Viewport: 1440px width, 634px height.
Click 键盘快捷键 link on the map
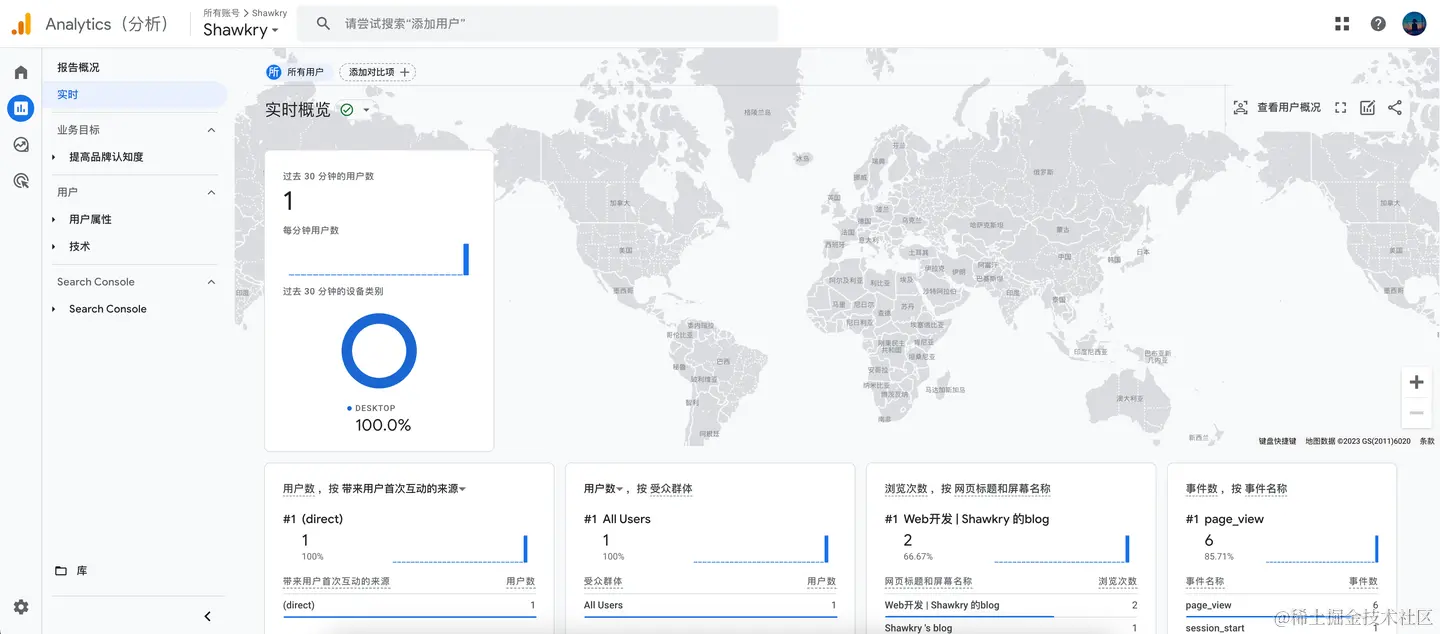[x=1277, y=441]
